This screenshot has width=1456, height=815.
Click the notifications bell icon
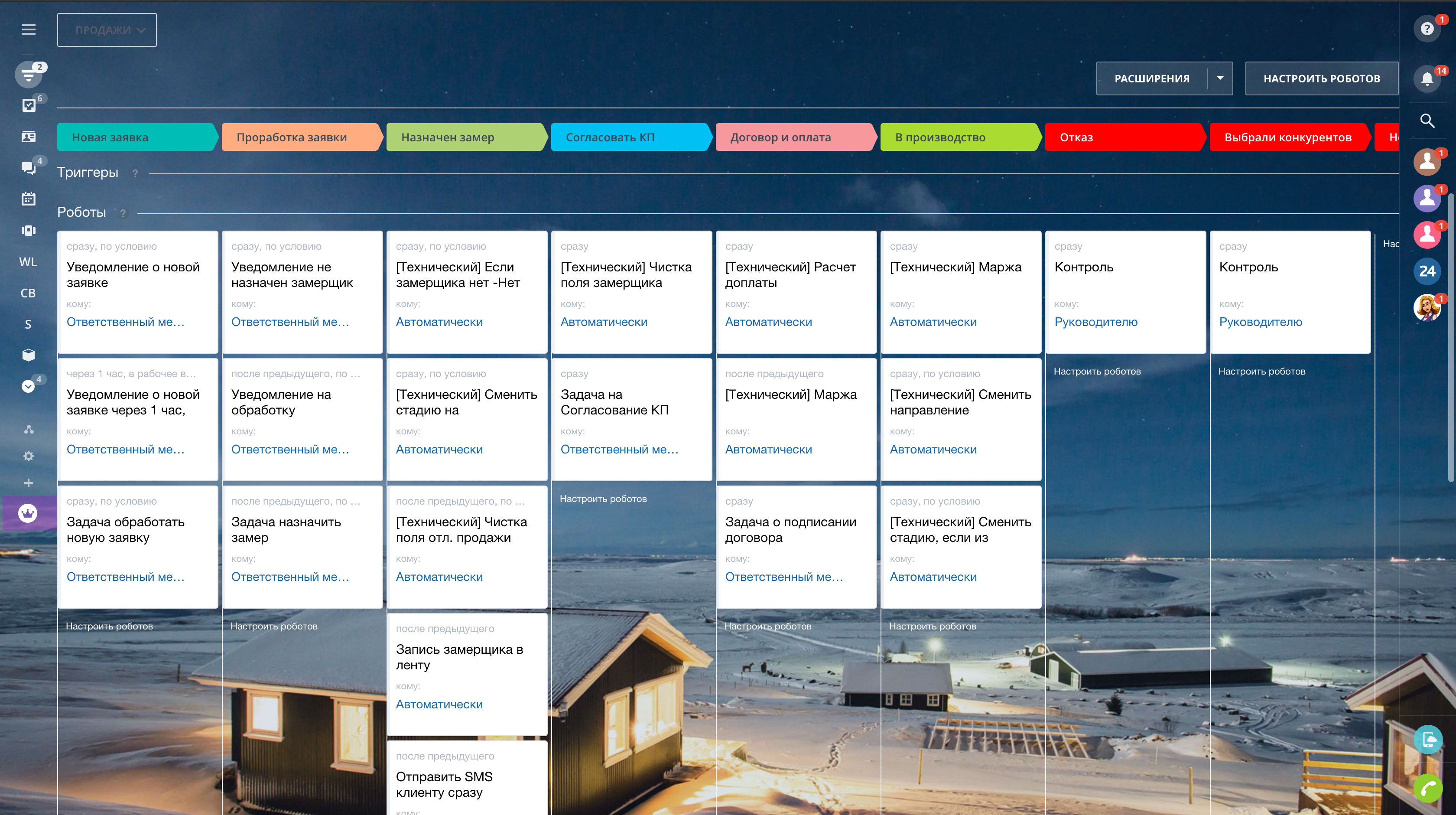click(x=1427, y=78)
